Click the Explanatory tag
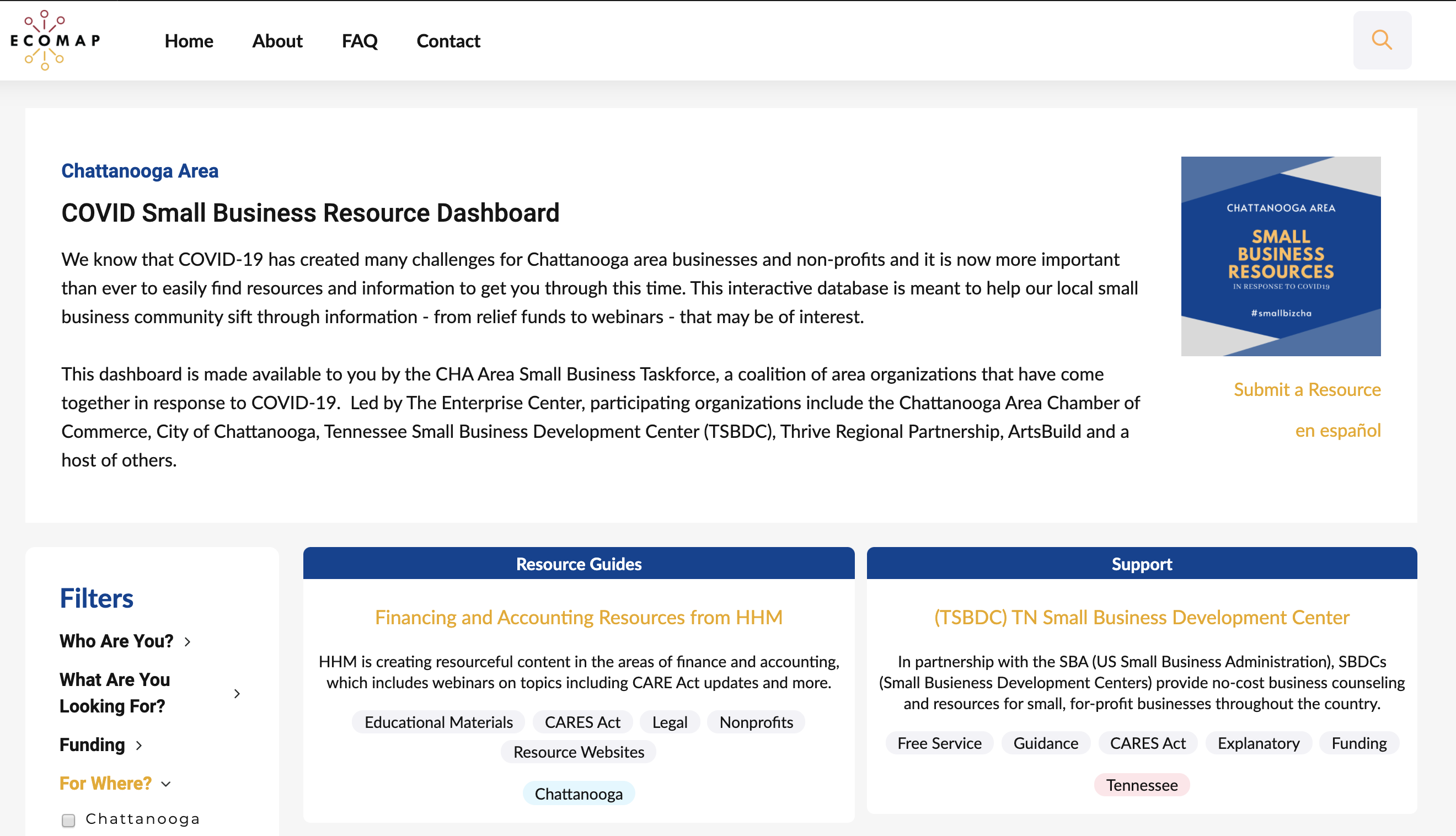 1258,743
